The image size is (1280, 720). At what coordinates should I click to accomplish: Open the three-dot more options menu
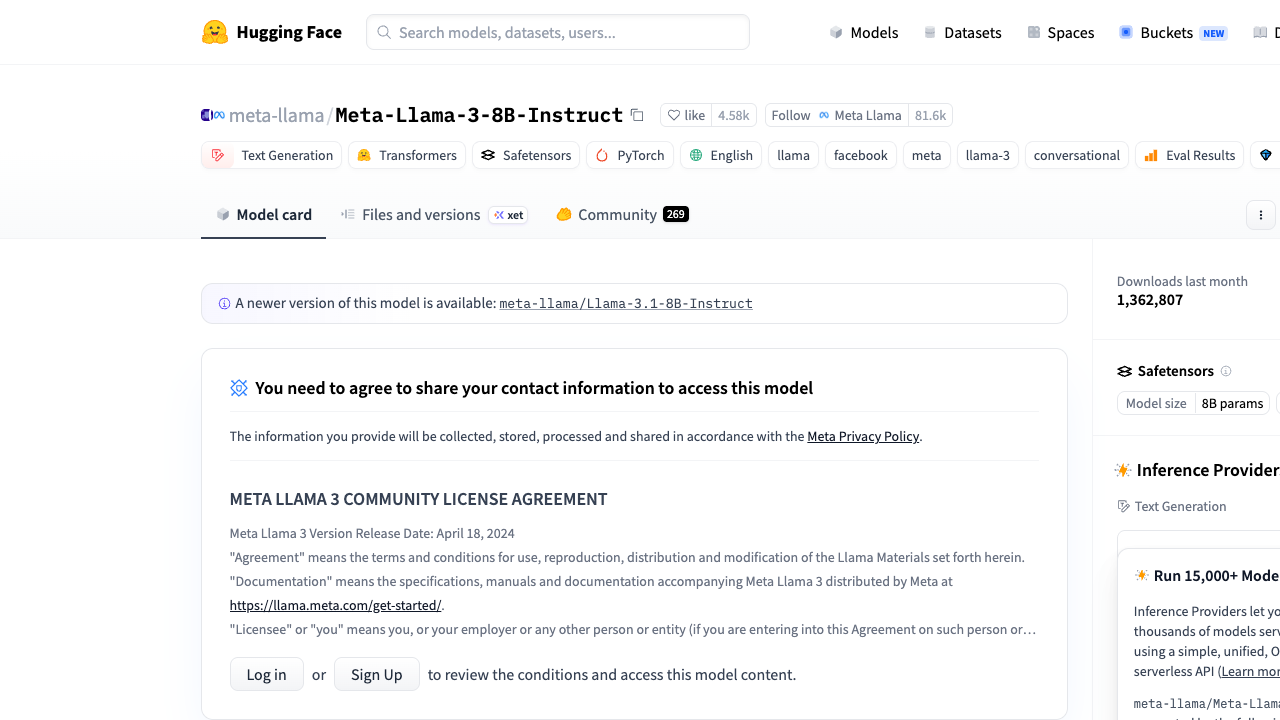[x=1261, y=215]
